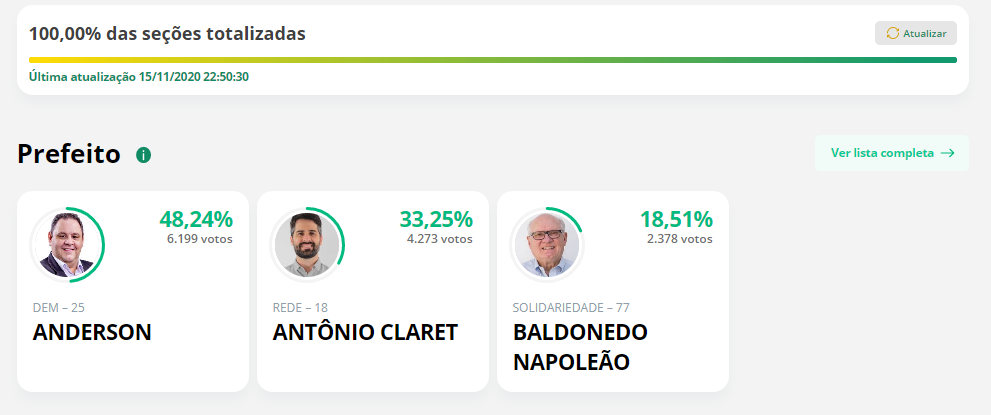Select the BALDONEDO NAPOLEÃO candidate name
Viewport: 991px width, 415px height.
pos(580,347)
